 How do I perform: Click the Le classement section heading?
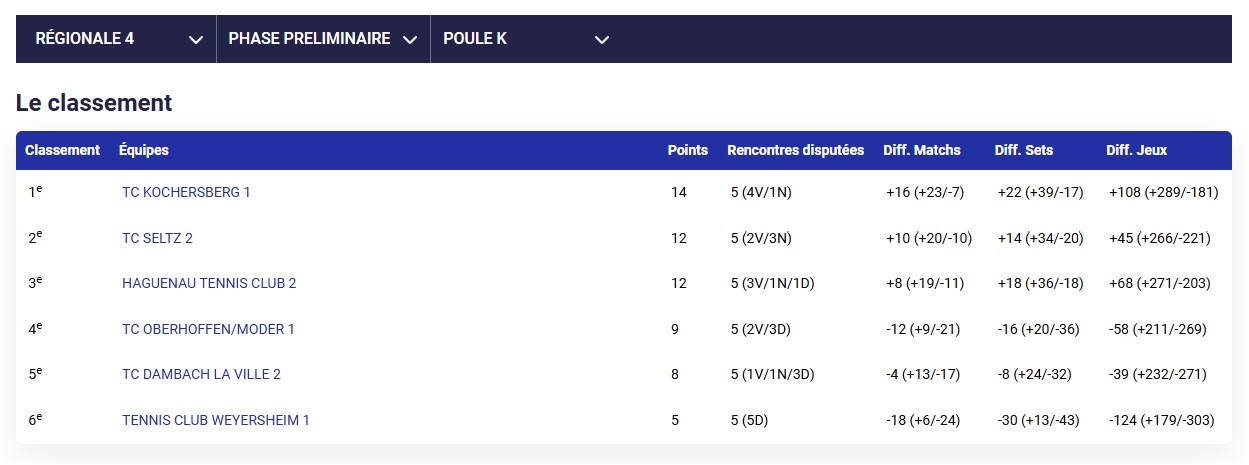(94, 102)
